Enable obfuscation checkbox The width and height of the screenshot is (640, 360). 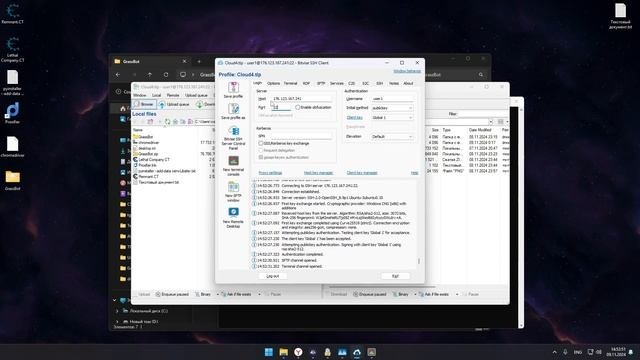pos(298,107)
